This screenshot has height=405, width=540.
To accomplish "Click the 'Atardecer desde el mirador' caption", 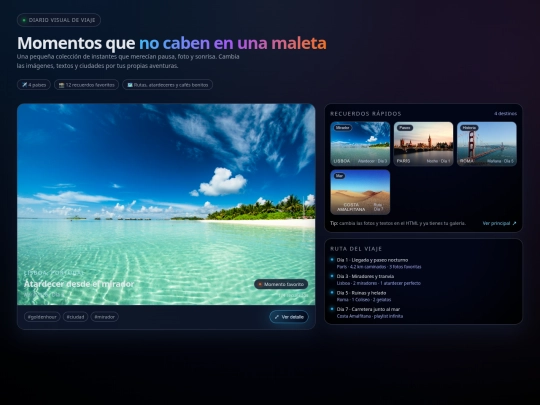I will point(79,284).
